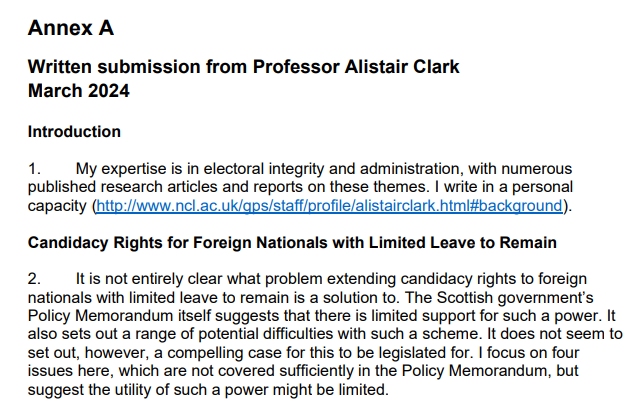Click the 'Annex A' heading

71,28
